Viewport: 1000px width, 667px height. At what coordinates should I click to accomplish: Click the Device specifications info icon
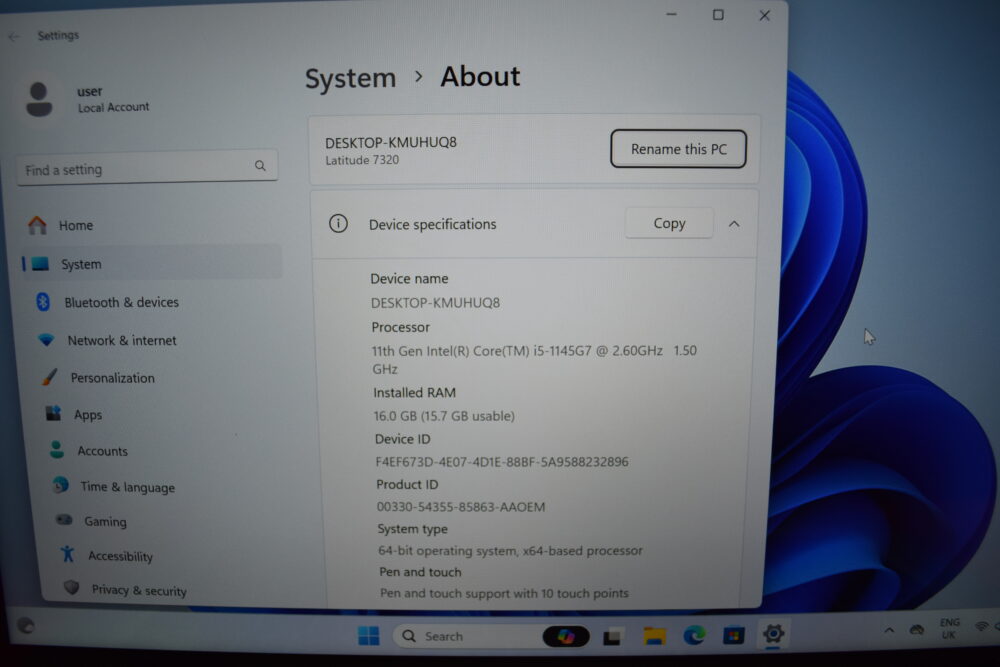click(x=338, y=224)
